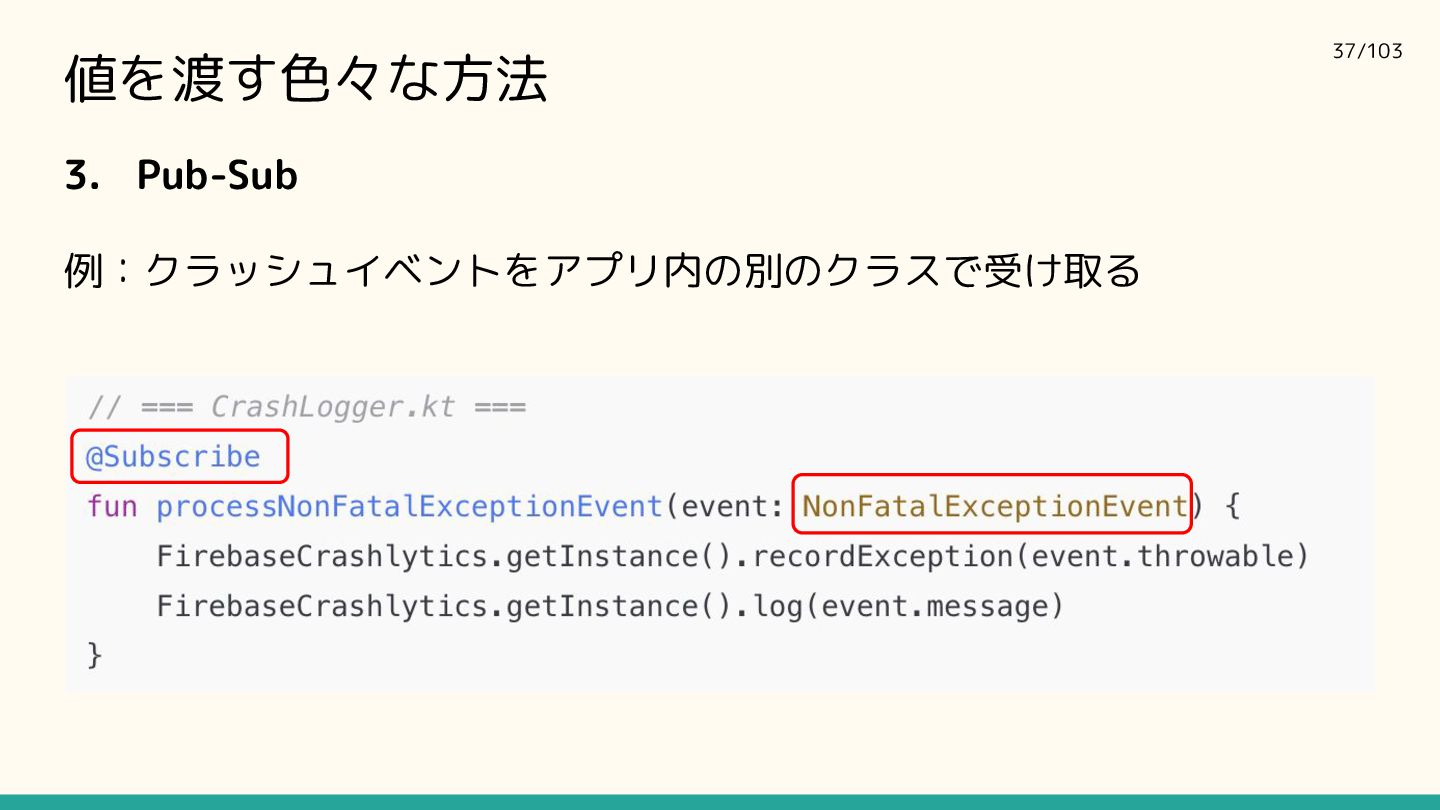Click recordException(event.throwable) call

1030,556
